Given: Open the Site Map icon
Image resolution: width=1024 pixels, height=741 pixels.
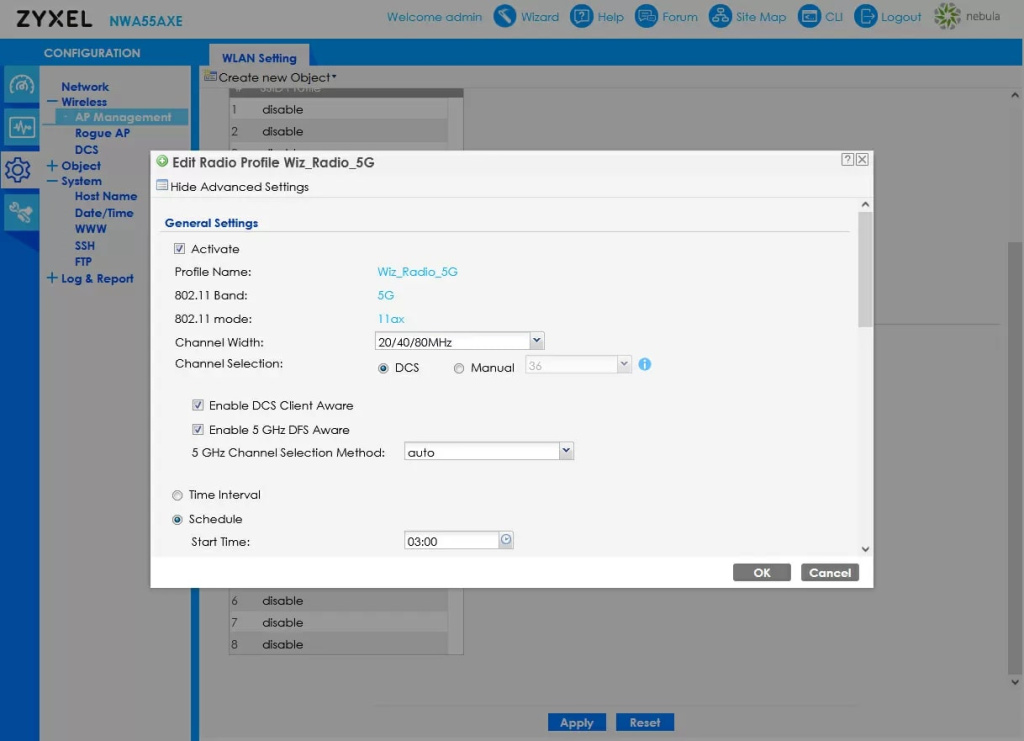Looking at the screenshot, I should (x=720, y=17).
